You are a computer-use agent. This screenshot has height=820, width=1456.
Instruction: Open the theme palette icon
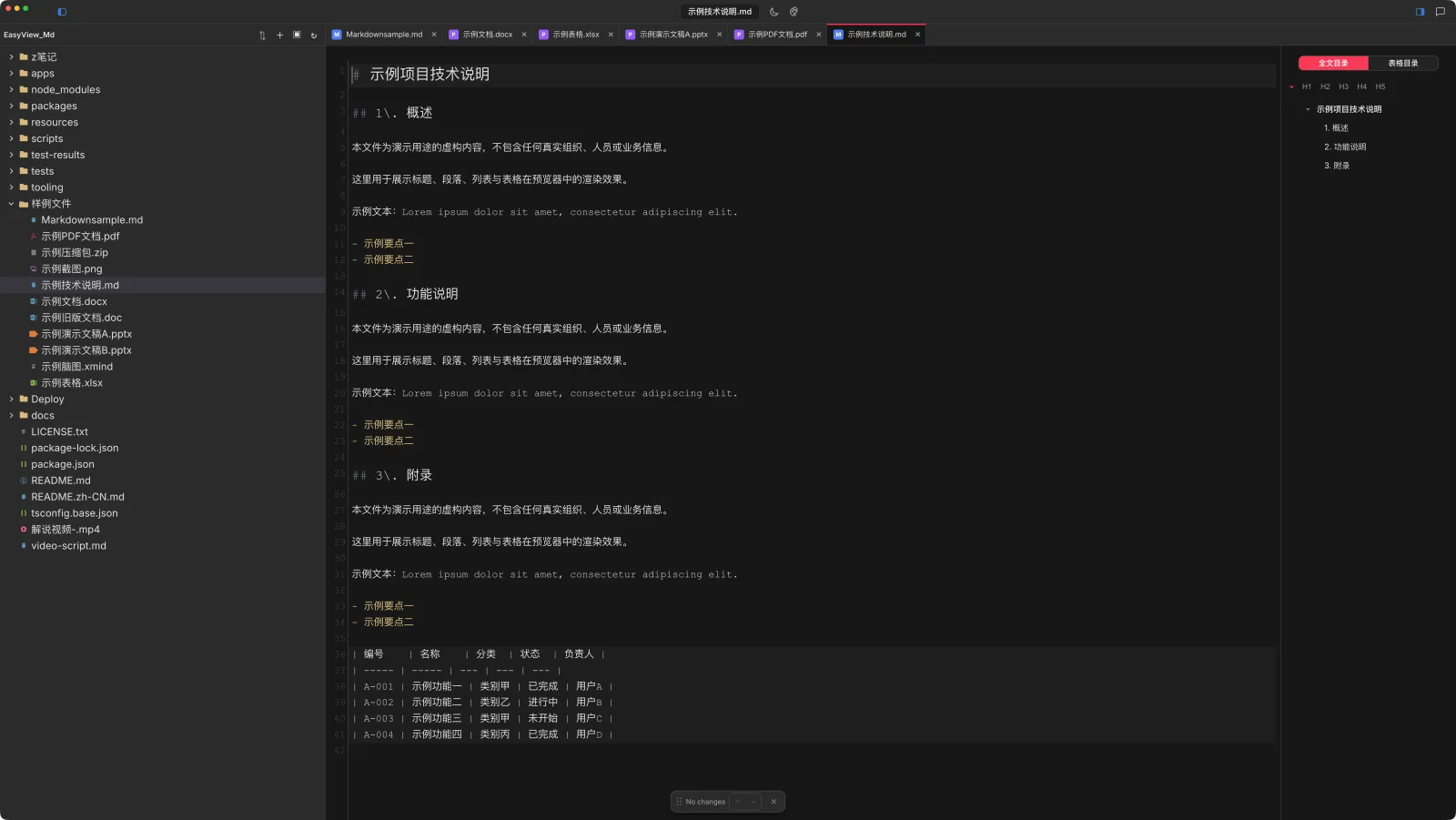[x=794, y=12]
